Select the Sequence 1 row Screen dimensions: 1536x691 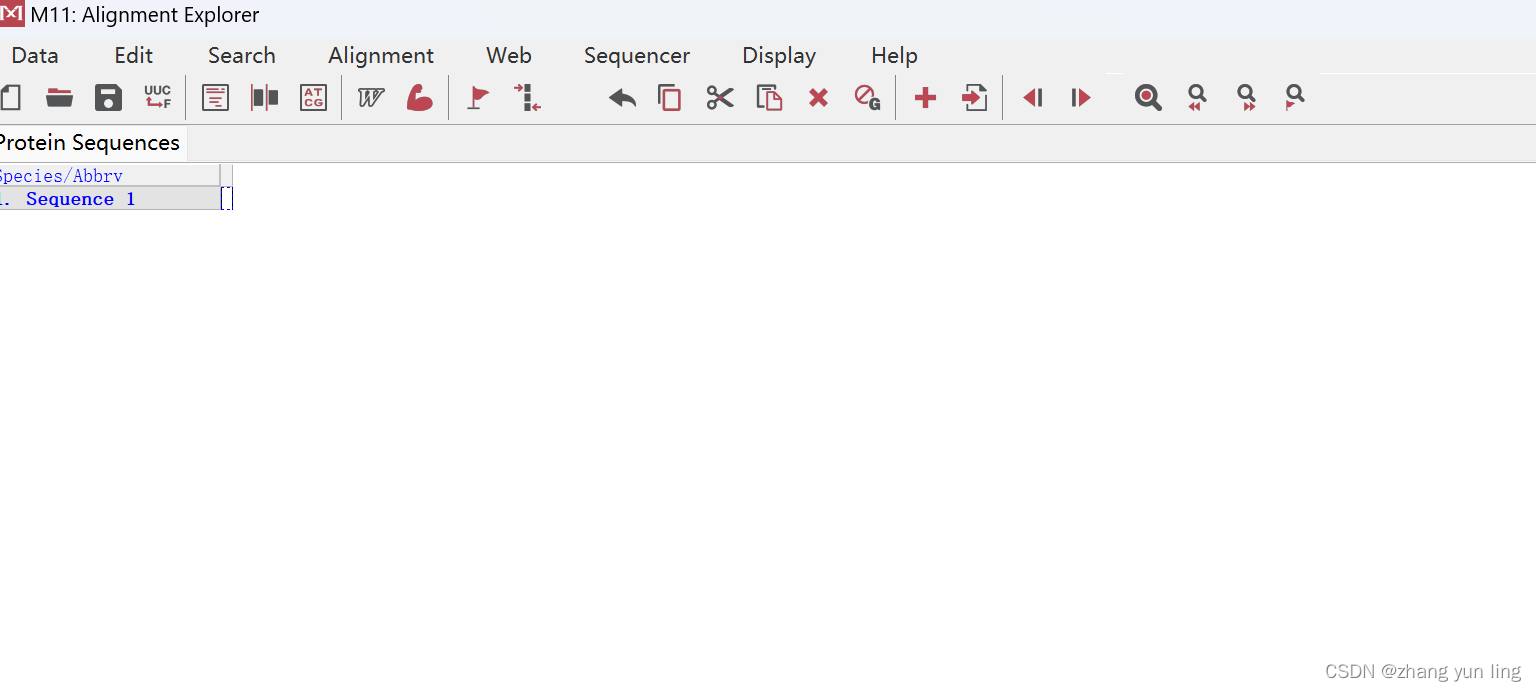[110, 199]
